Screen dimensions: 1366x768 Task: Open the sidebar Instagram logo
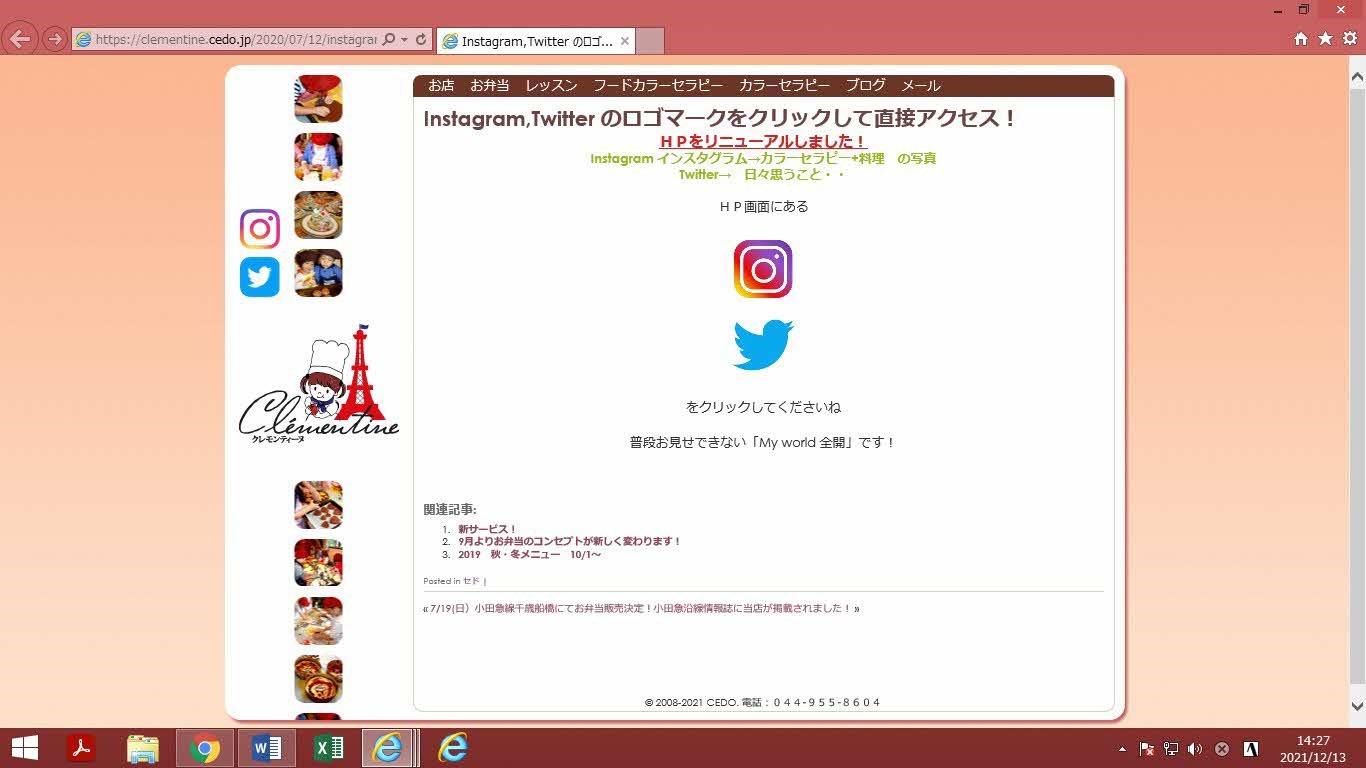coord(260,229)
